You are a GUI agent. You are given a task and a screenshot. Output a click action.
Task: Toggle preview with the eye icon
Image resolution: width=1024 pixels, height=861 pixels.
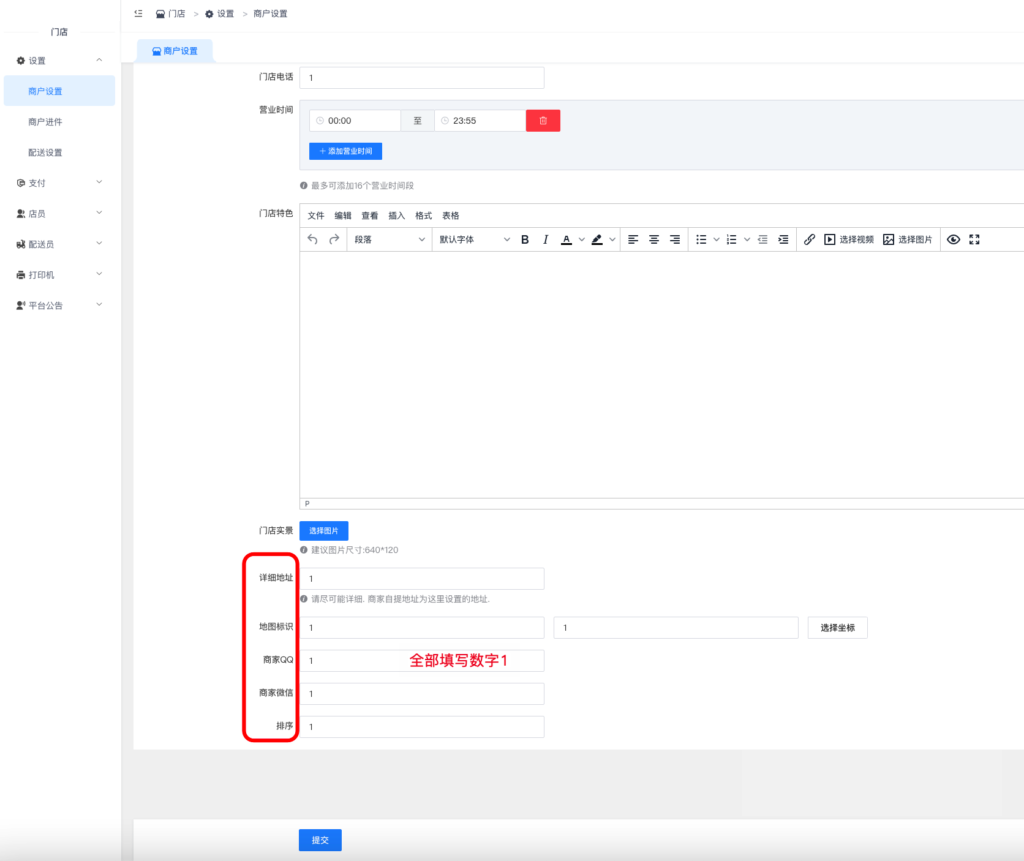pyautogui.click(x=953, y=240)
